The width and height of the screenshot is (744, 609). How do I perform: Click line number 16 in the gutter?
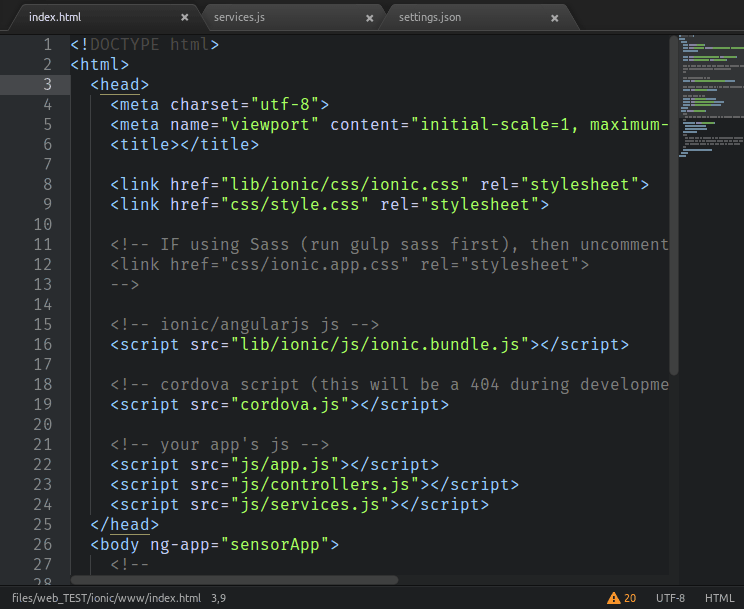[42, 345]
